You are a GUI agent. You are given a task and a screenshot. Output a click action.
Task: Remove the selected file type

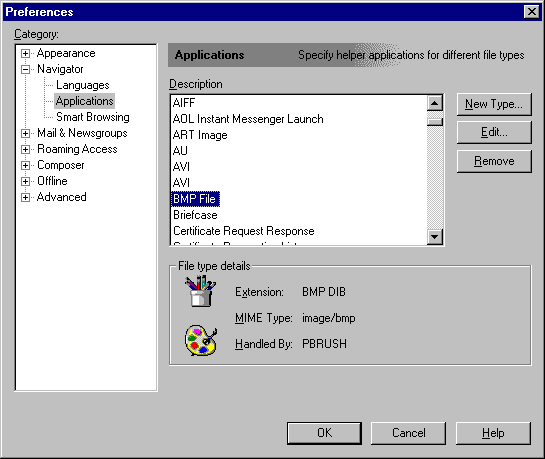(x=494, y=161)
